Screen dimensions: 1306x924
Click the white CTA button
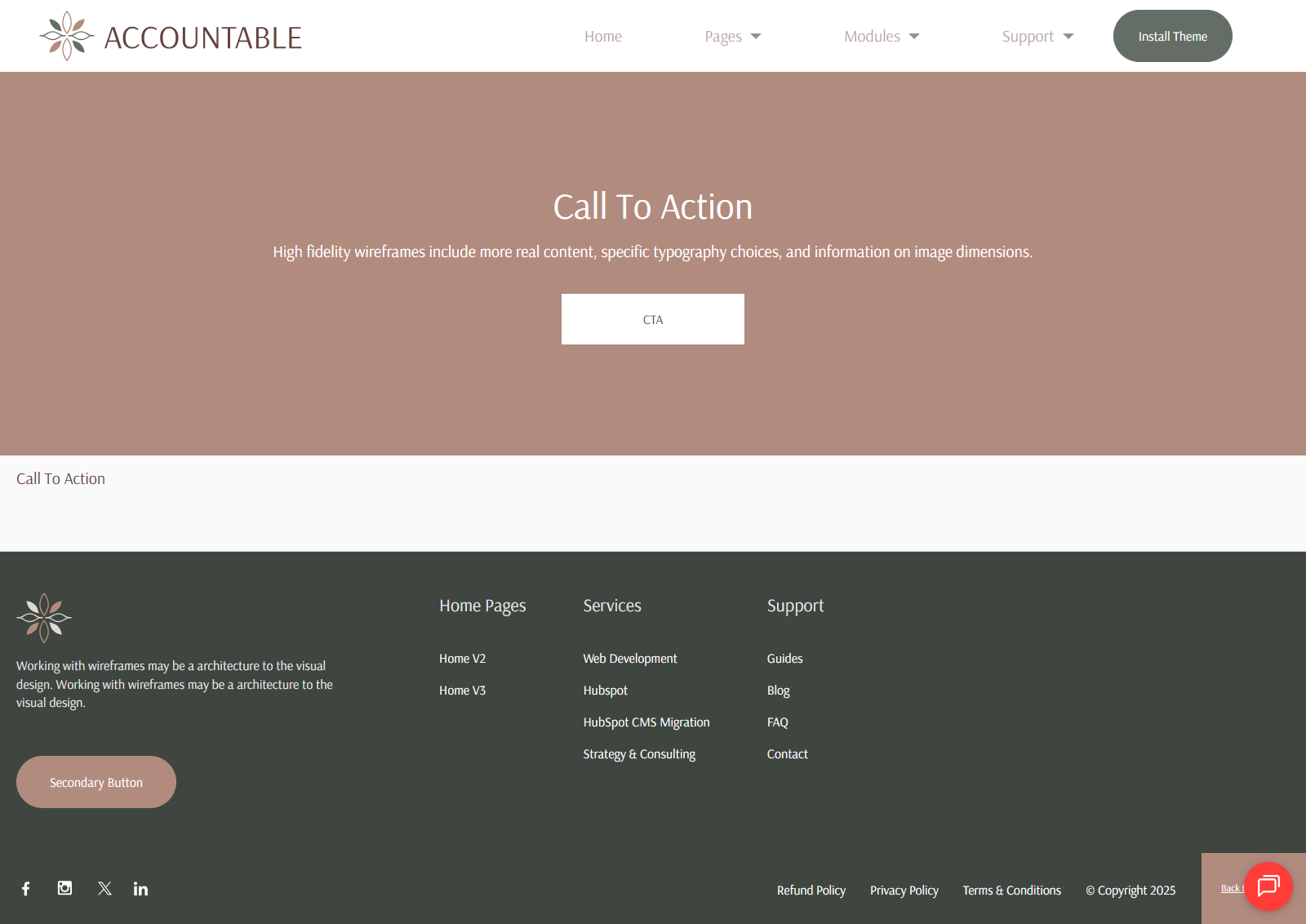tap(653, 319)
